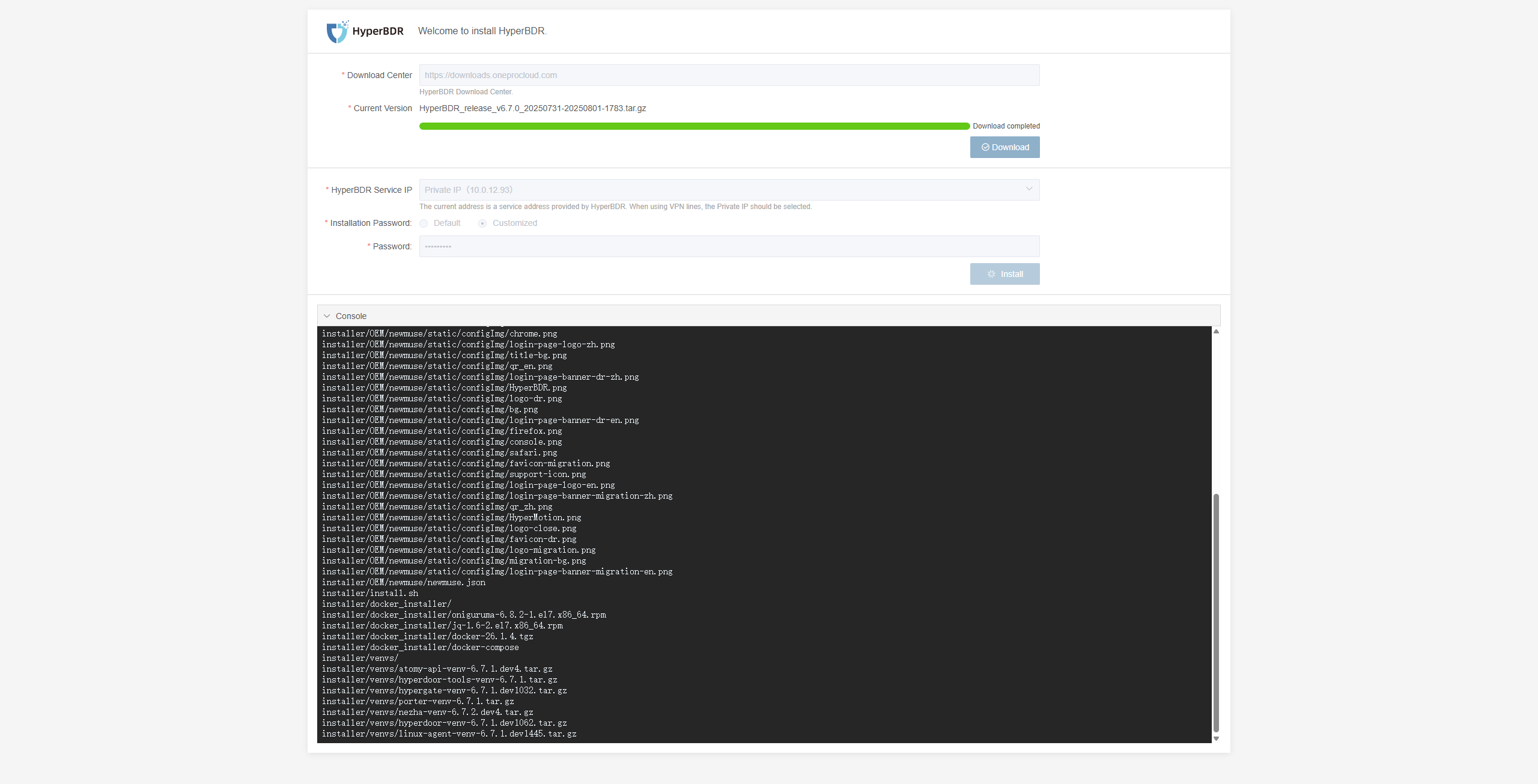This screenshot has height=784, width=1538.
Task: Click console line configImg/HyperMotion.png
Action: point(452,517)
